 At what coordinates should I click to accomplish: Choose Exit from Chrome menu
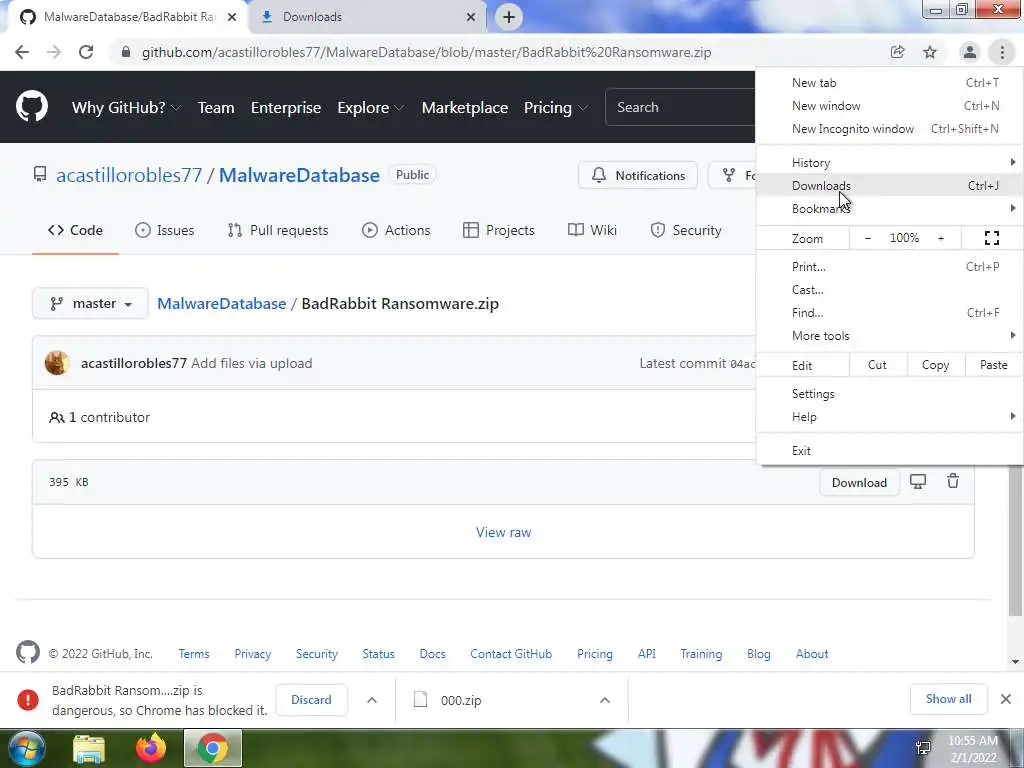[889, 451]
